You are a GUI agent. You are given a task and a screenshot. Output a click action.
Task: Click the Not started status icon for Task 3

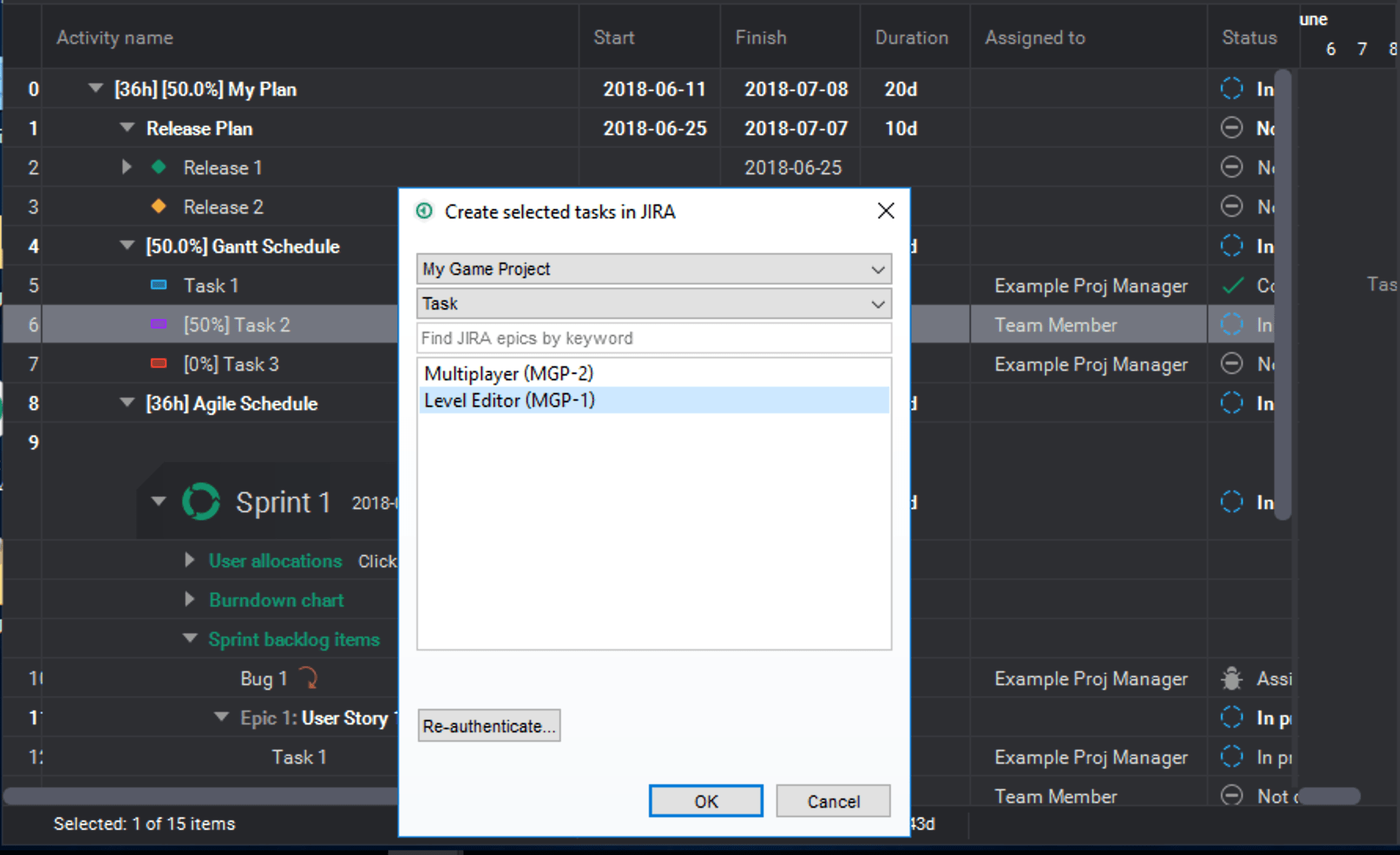(x=1231, y=363)
